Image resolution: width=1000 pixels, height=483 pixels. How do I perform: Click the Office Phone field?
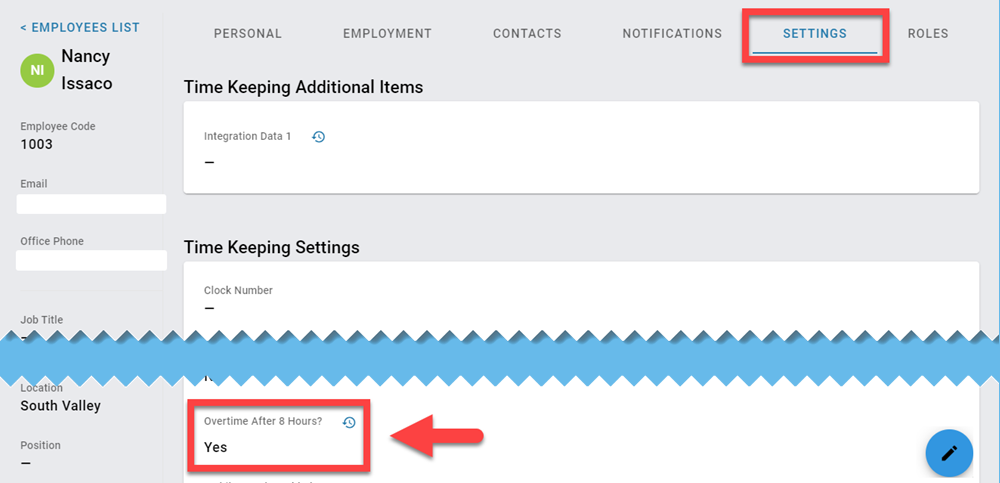click(x=91, y=260)
